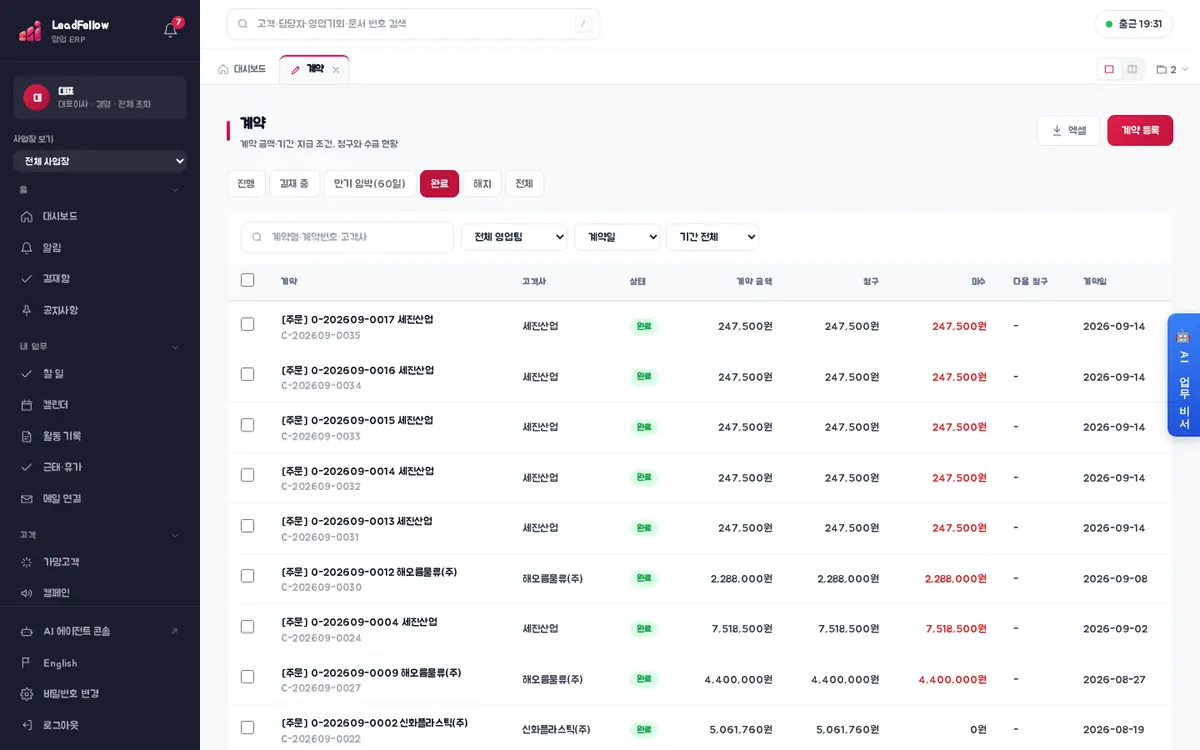The height and width of the screenshot is (750, 1200).
Task: Click the global search field at top
Action: [x=413, y=24]
